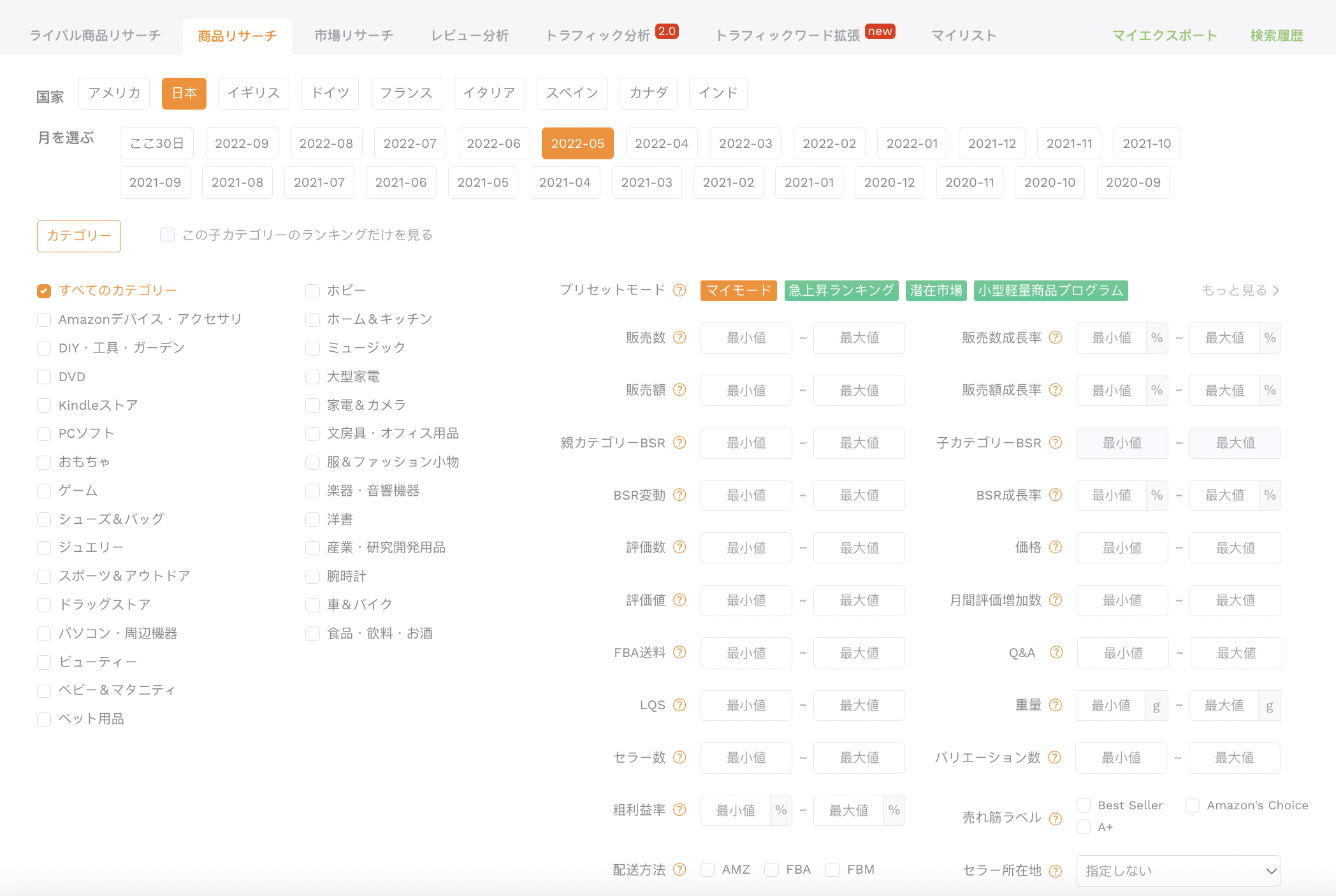This screenshot has width=1336, height=896.
Task: Open help icon next to 売れ筋ラベル
Action: pos(1056,818)
